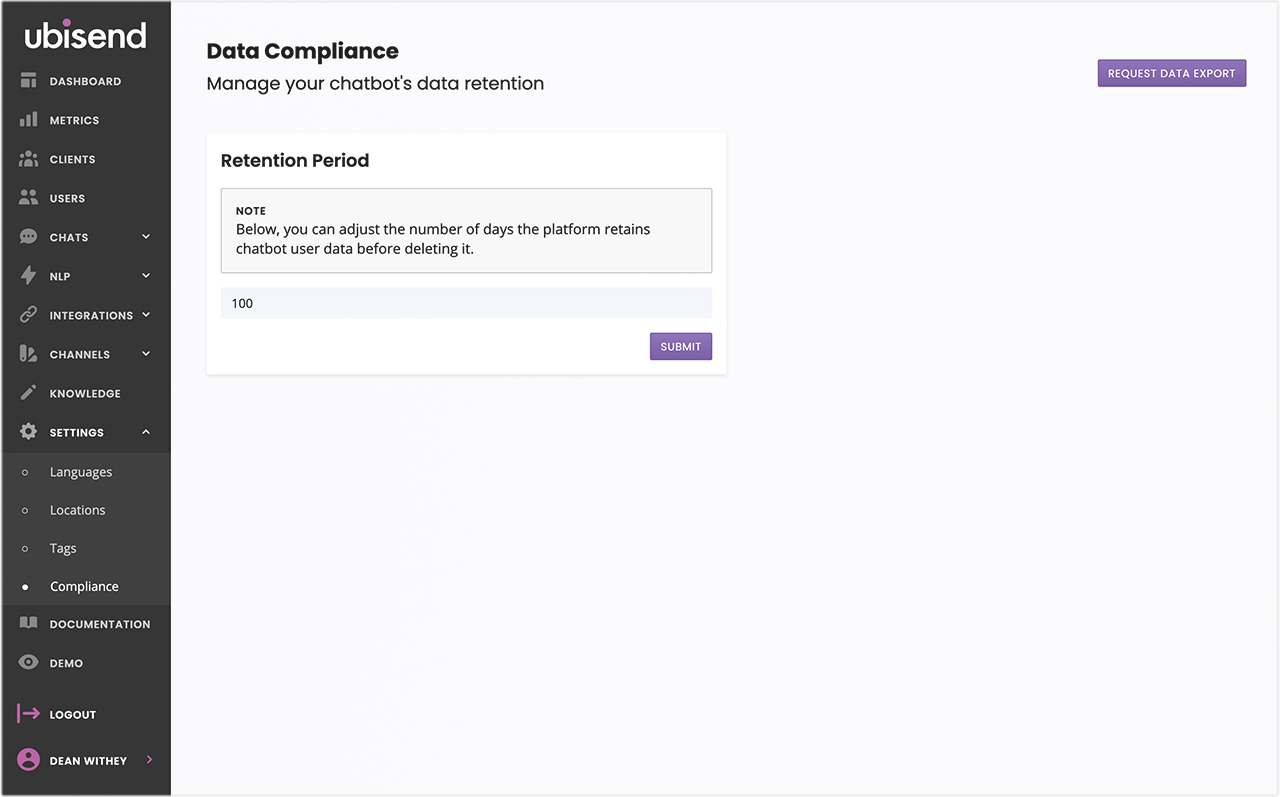Open the Languages settings page
The width and height of the screenshot is (1280, 797).
click(x=81, y=472)
